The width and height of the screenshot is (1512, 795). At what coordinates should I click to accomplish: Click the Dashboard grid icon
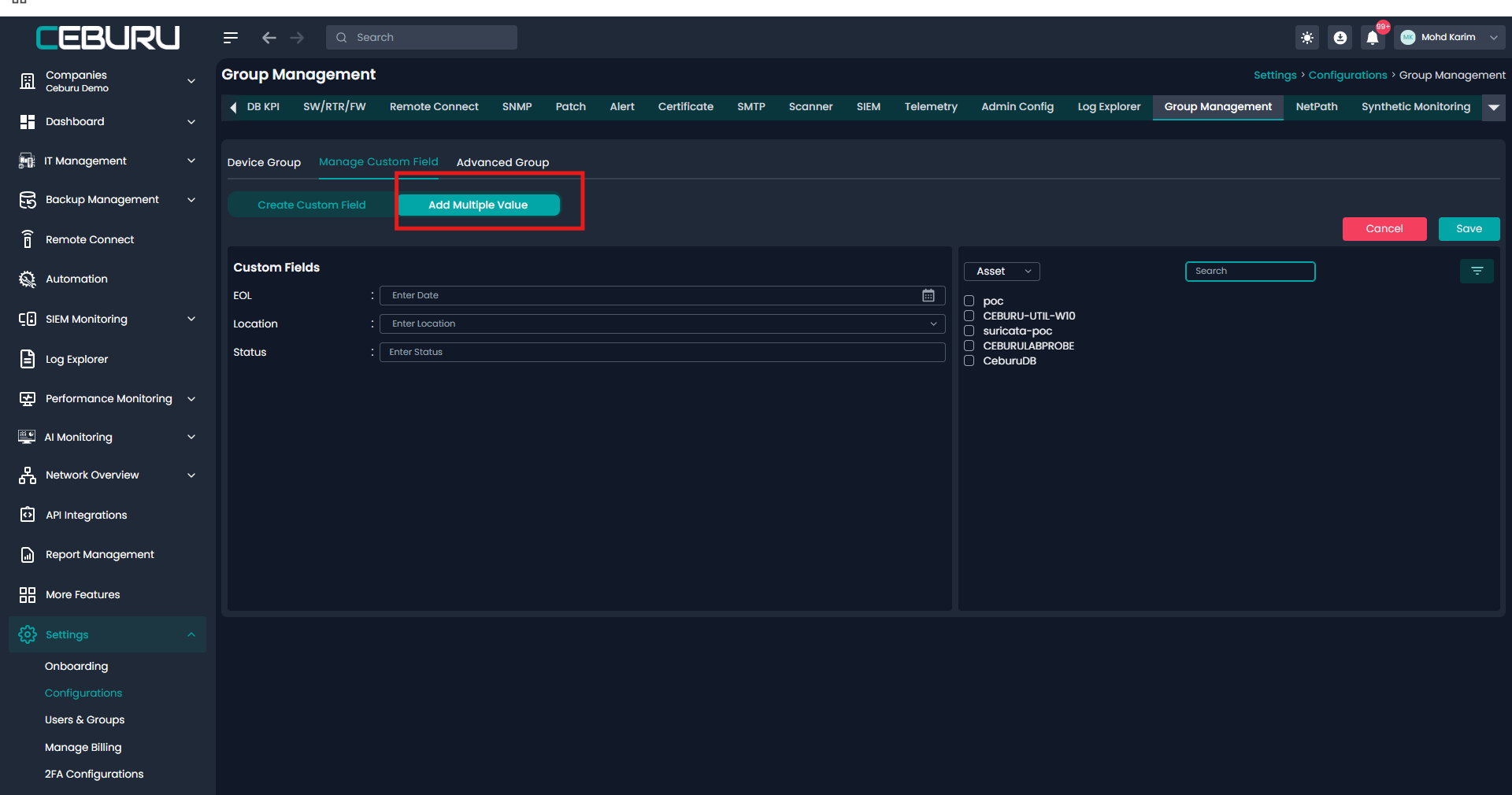[28, 122]
